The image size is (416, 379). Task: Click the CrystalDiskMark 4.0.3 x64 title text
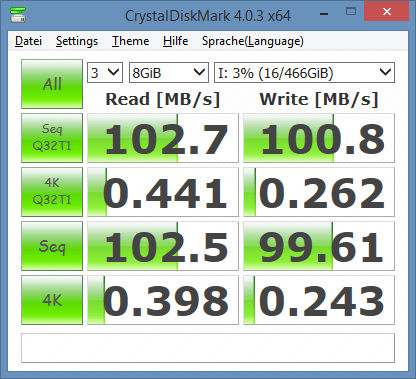pos(208,16)
